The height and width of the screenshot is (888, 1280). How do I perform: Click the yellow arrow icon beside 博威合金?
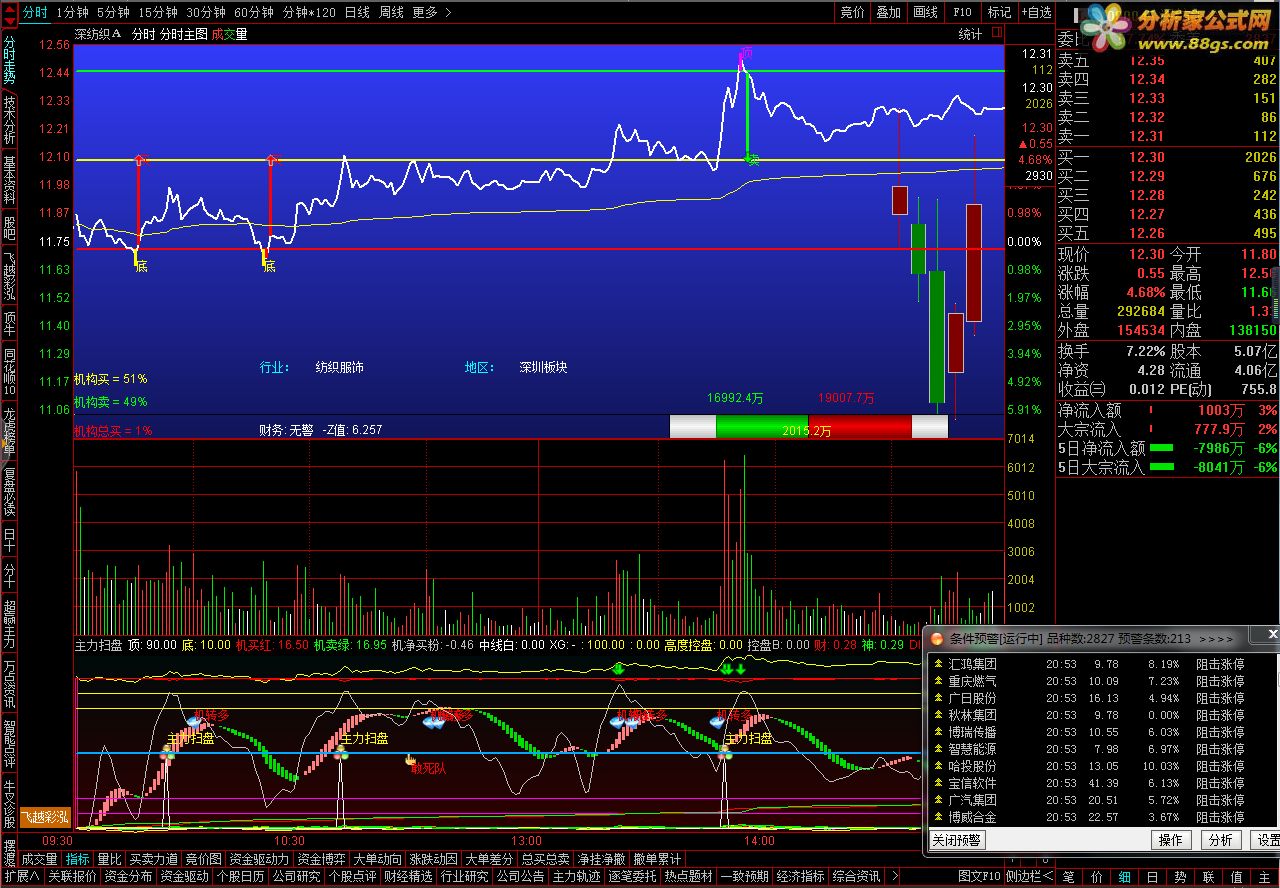pyautogui.click(x=937, y=817)
